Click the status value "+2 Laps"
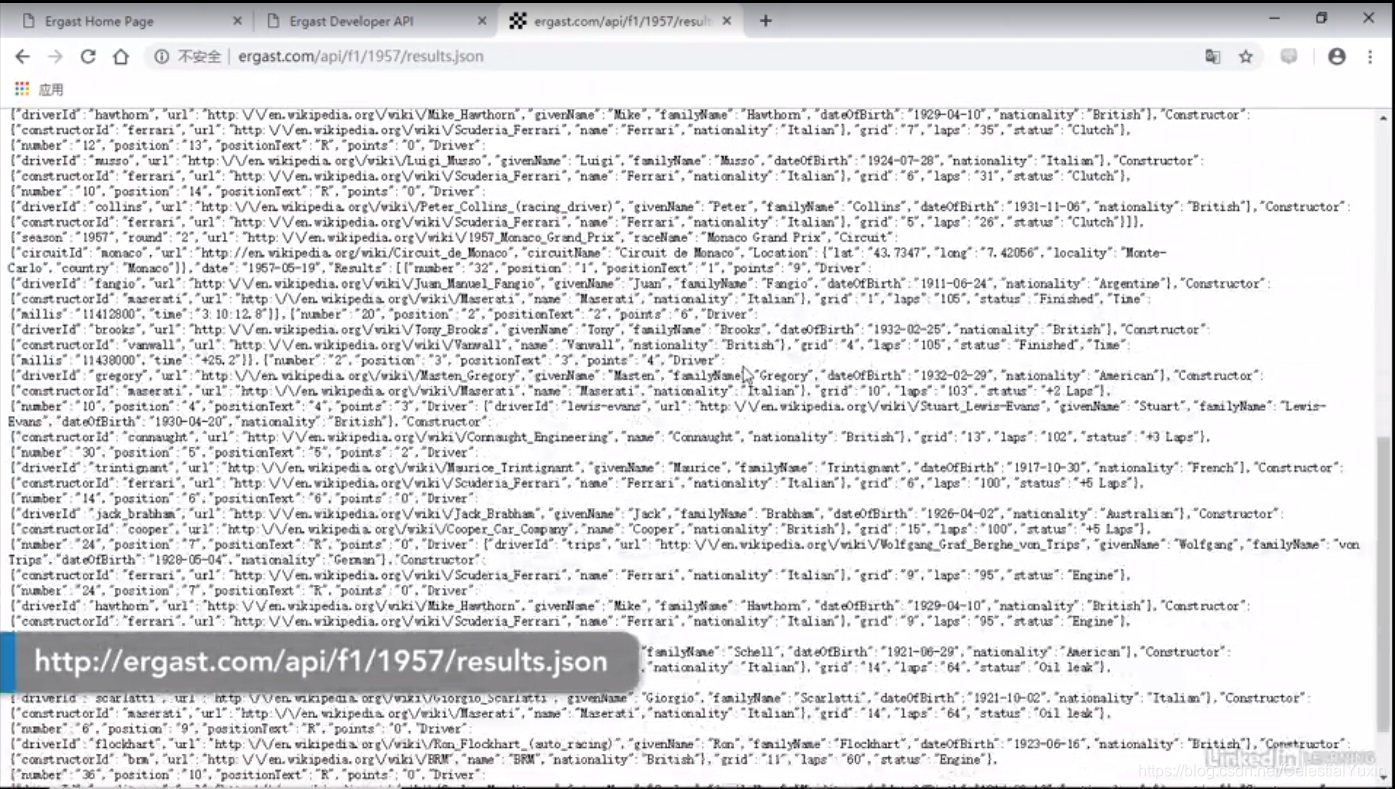The height and width of the screenshot is (789, 1395). coord(1070,391)
